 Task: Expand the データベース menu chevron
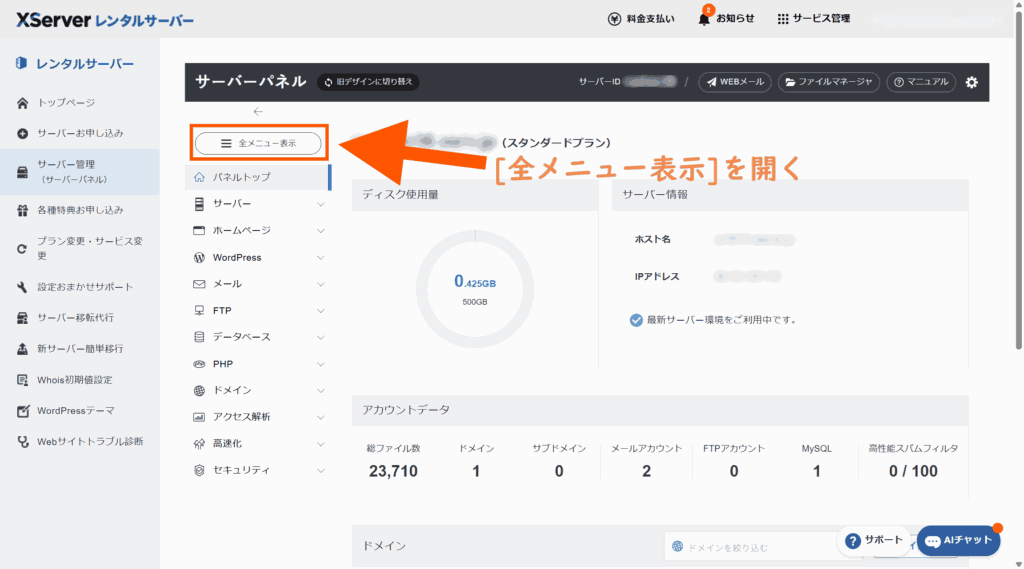tap(320, 337)
